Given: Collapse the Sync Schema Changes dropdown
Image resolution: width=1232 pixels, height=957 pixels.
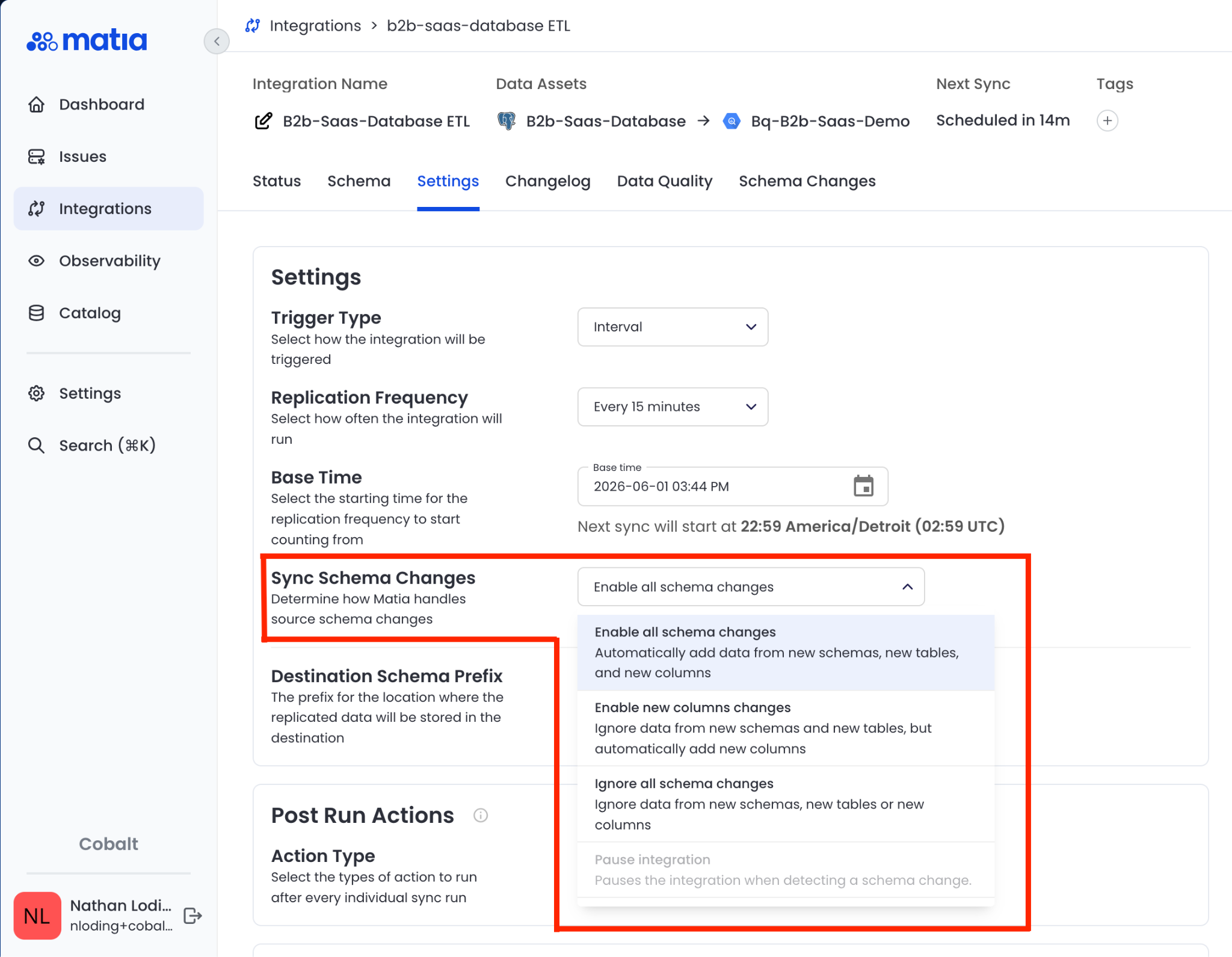Looking at the screenshot, I should coord(751,587).
